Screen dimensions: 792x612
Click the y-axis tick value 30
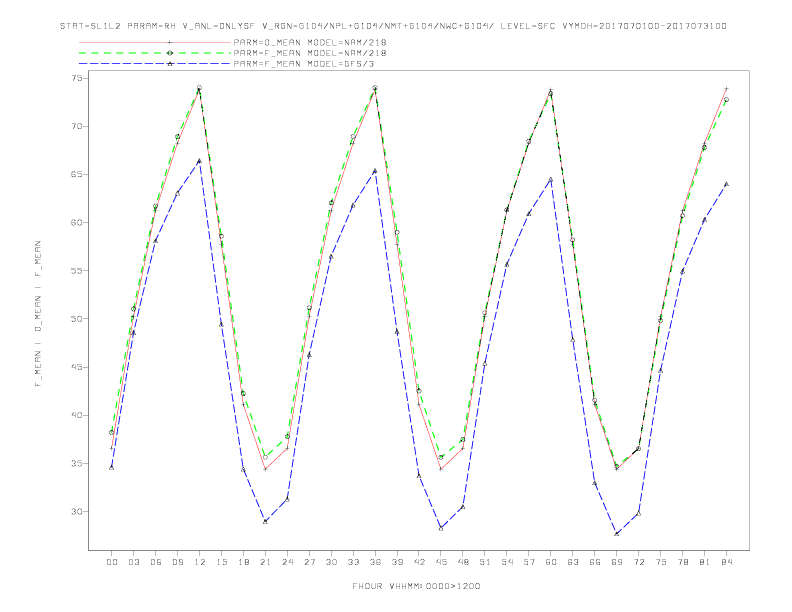[x=77, y=512]
